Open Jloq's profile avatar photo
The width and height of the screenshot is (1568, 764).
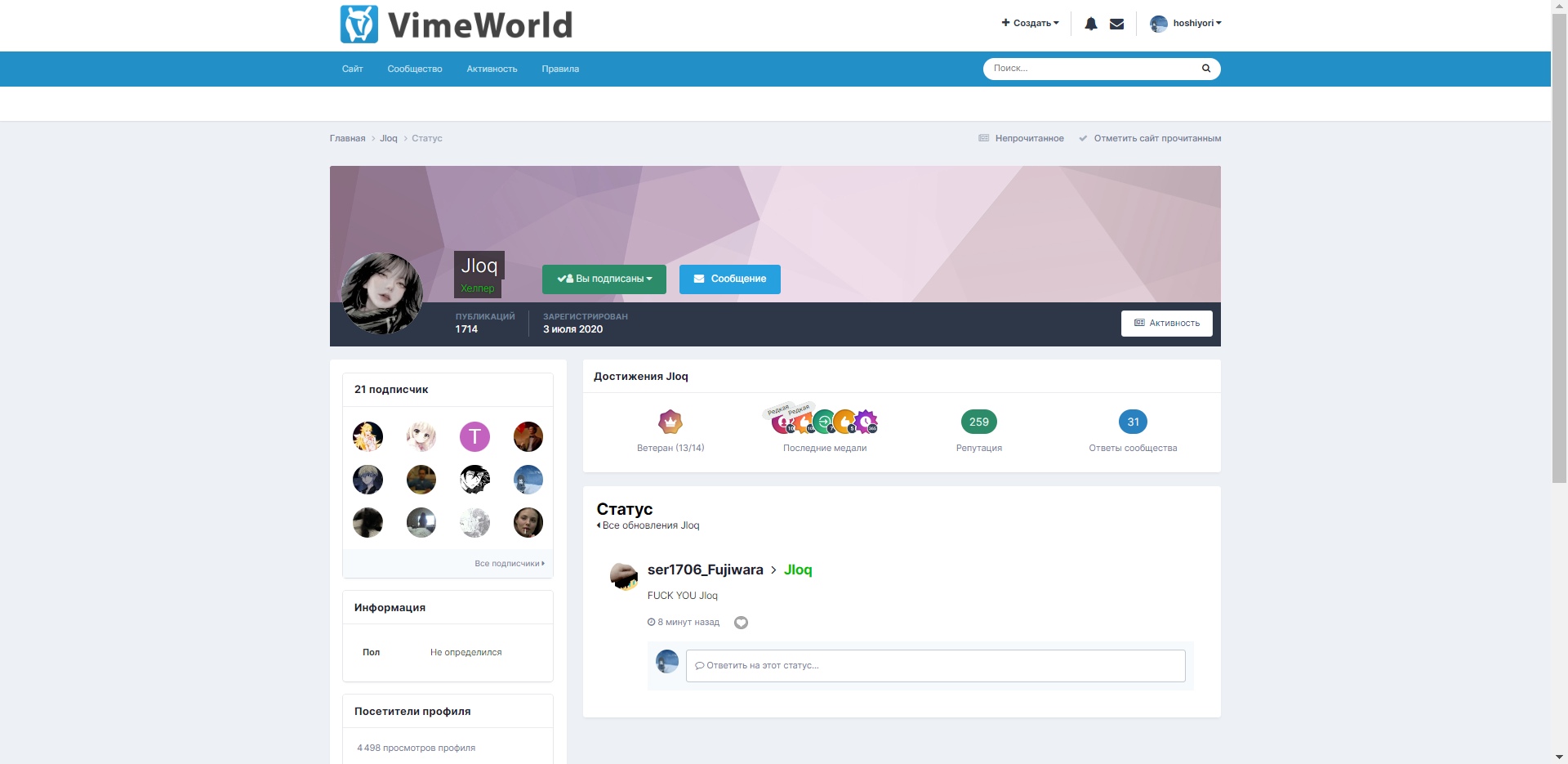[381, 293]
